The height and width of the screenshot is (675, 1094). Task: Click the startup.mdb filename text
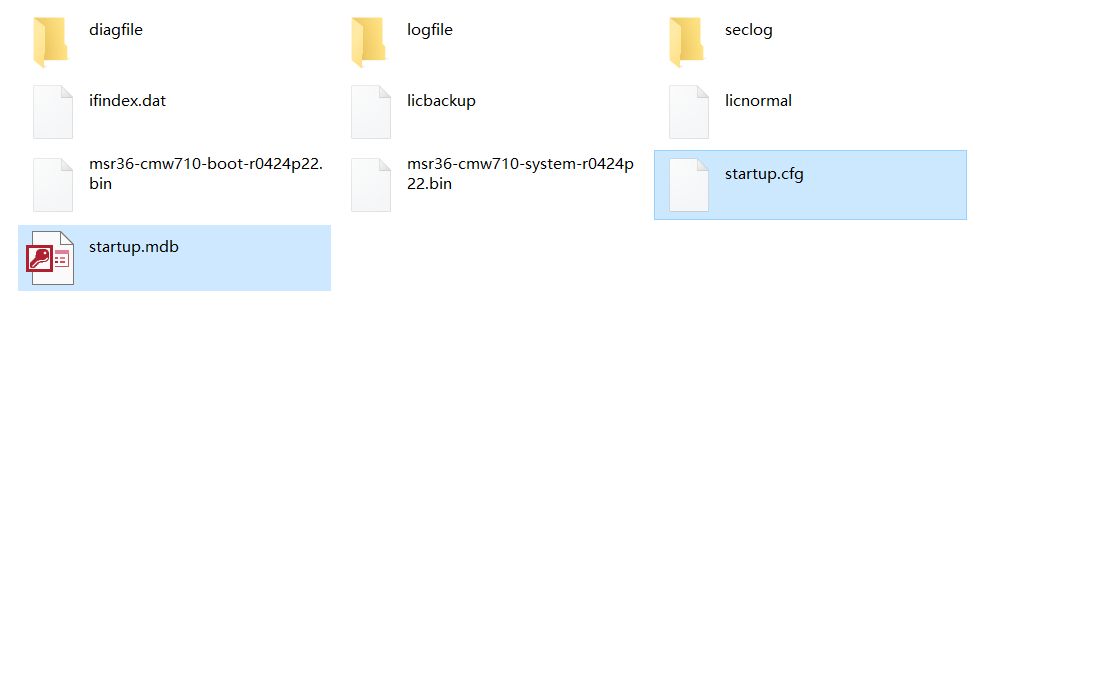(134, 247)
